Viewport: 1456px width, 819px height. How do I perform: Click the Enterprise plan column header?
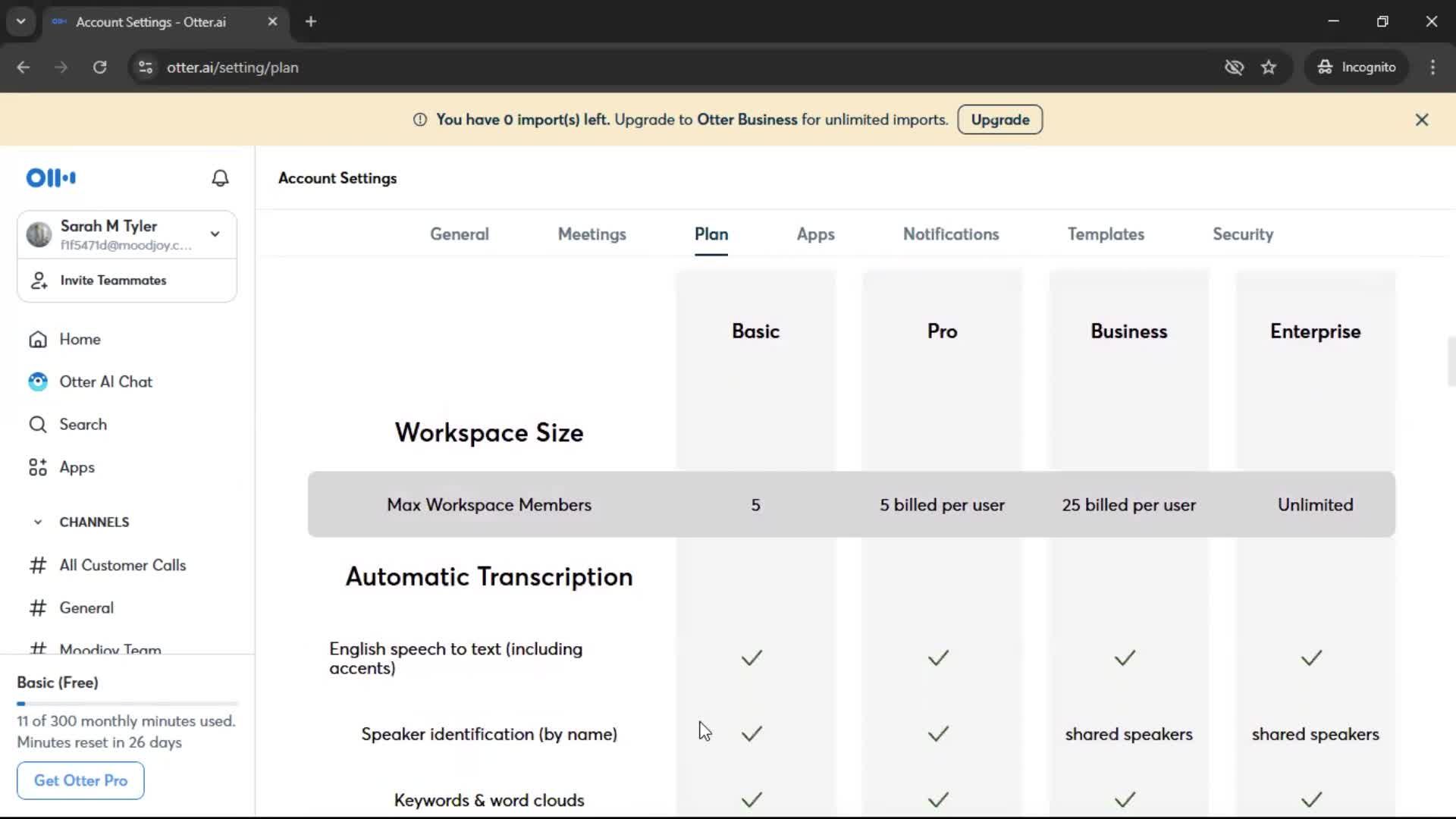1316,331
